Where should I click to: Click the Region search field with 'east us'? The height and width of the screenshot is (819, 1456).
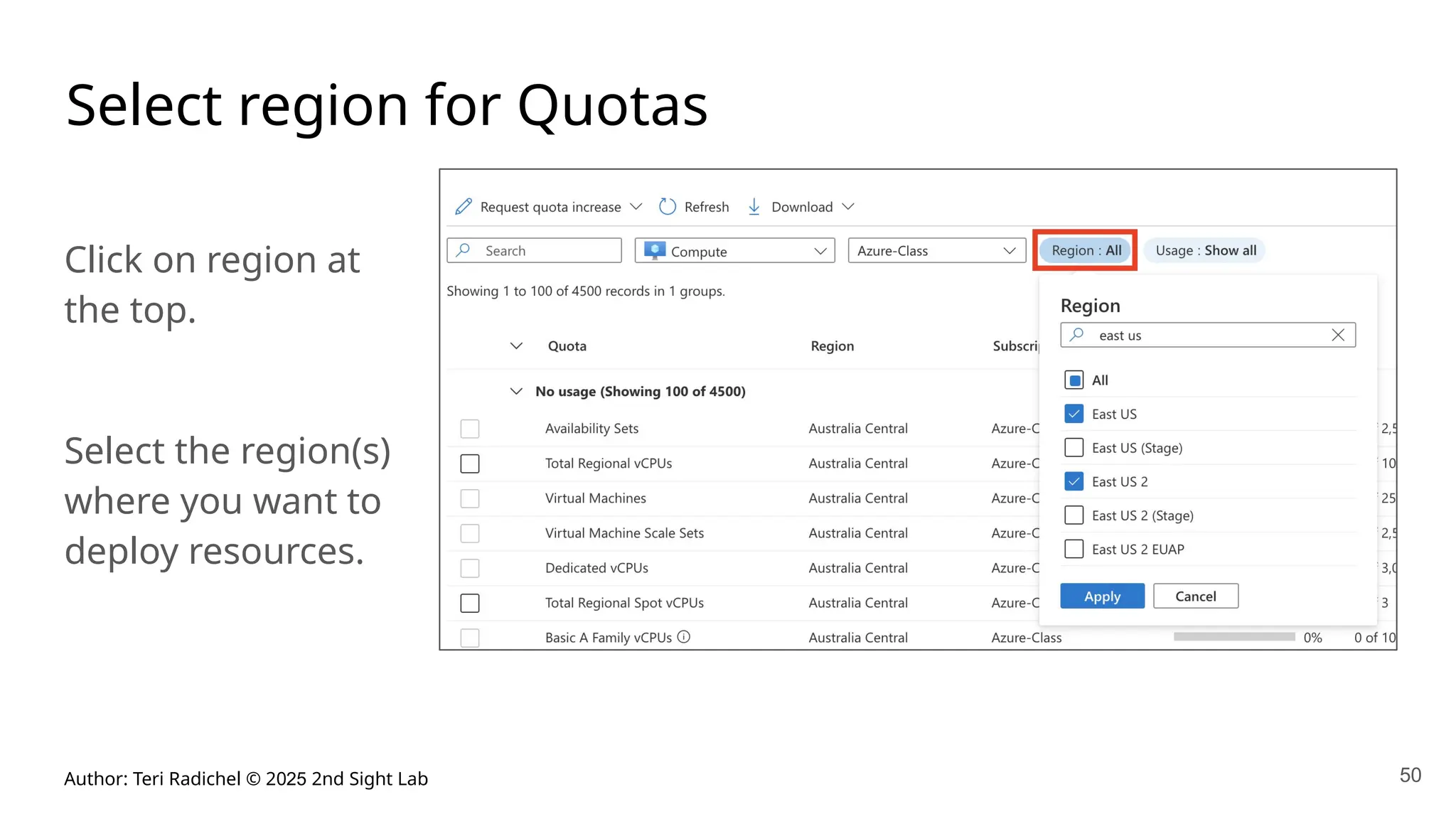pos(1207,335)
